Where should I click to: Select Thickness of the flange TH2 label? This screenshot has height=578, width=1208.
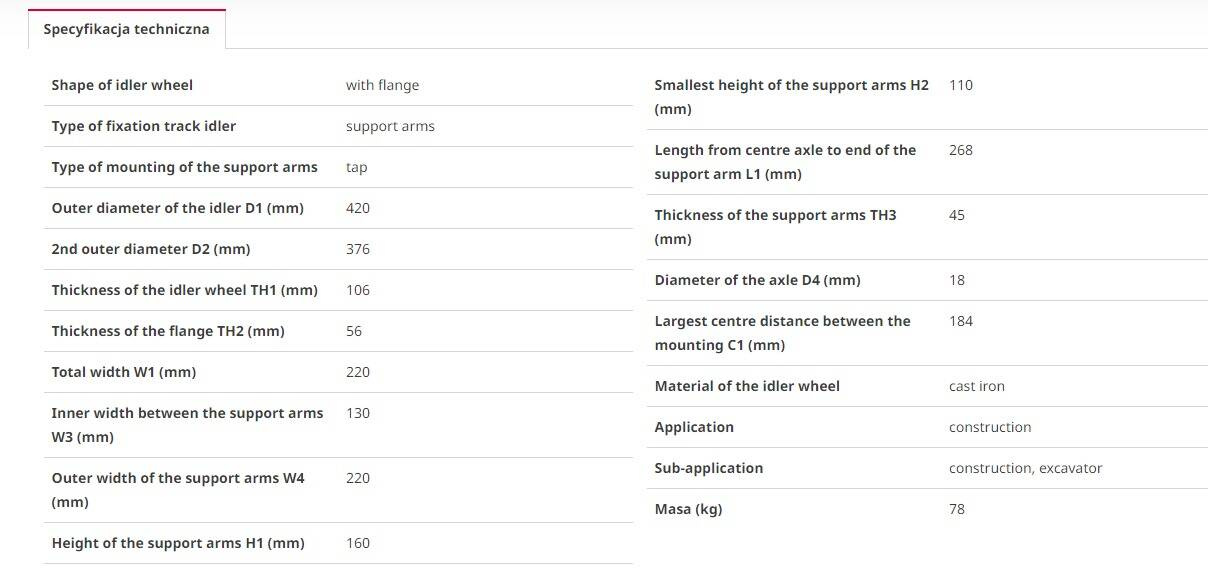[x=168, y=331]
